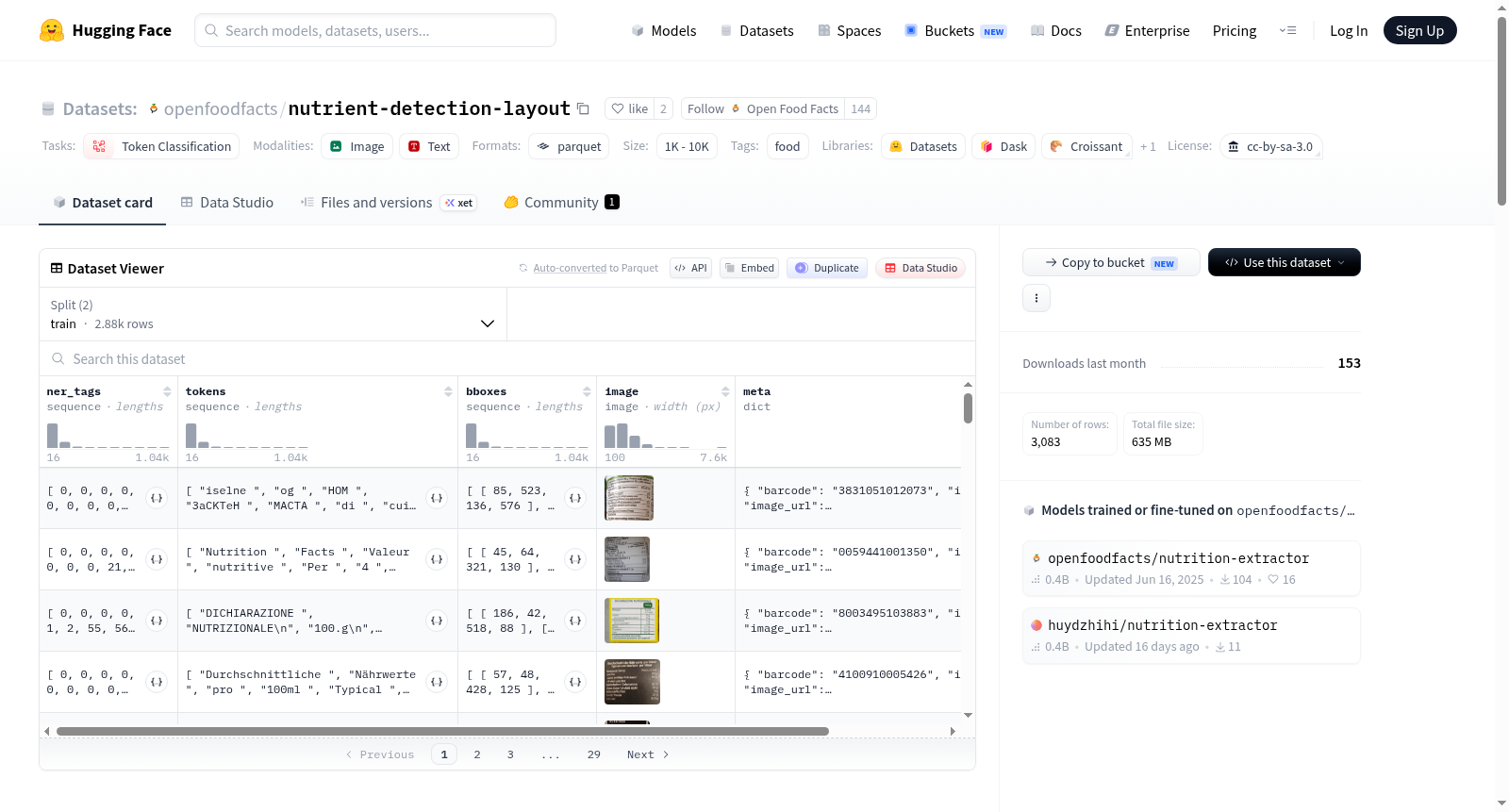The width and height of the screenshot is (1509, 812).
Task: Open the expanded navigation menu icon
Action: [1287, 30]
